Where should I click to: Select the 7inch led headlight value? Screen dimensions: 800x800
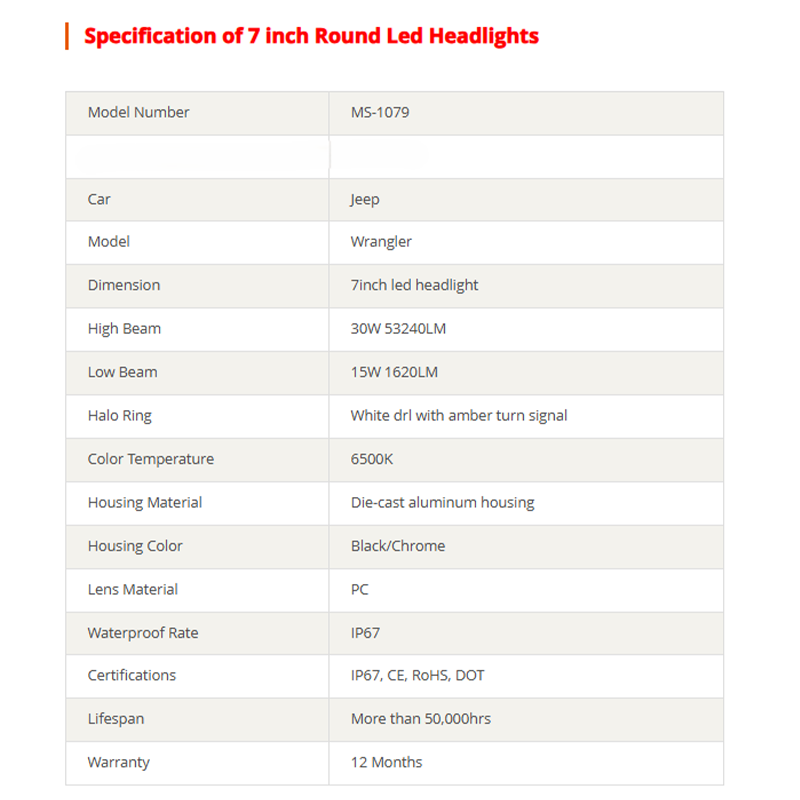[414, 285]
